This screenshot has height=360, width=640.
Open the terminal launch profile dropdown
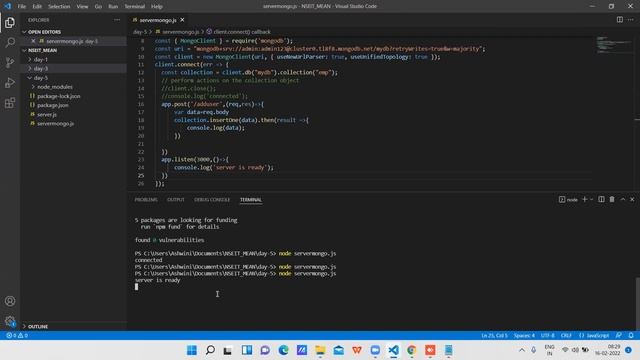point(591,199)
